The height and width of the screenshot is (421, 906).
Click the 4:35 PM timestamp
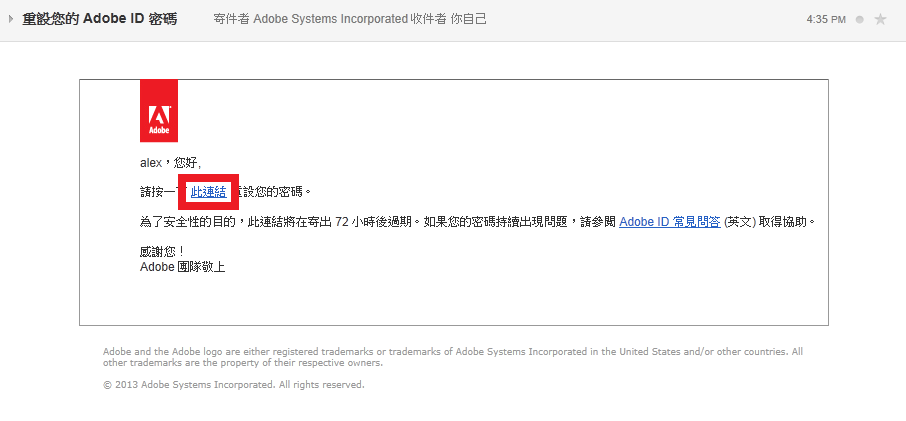826,19
